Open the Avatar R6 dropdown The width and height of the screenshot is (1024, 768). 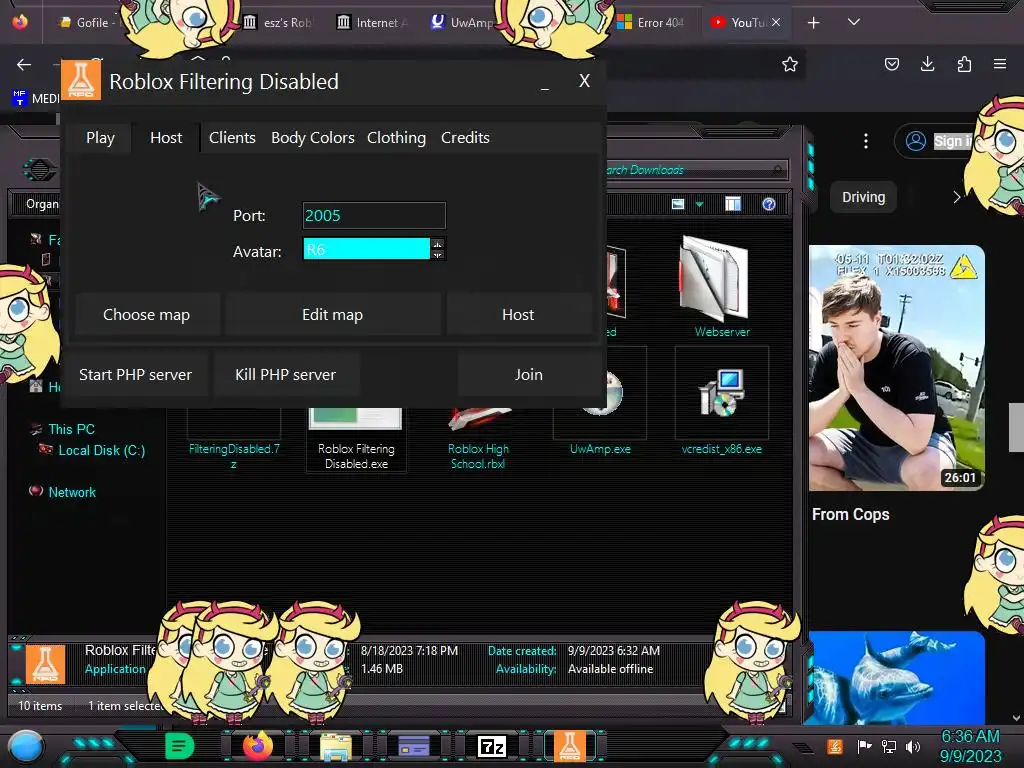[x=374, y=249]
